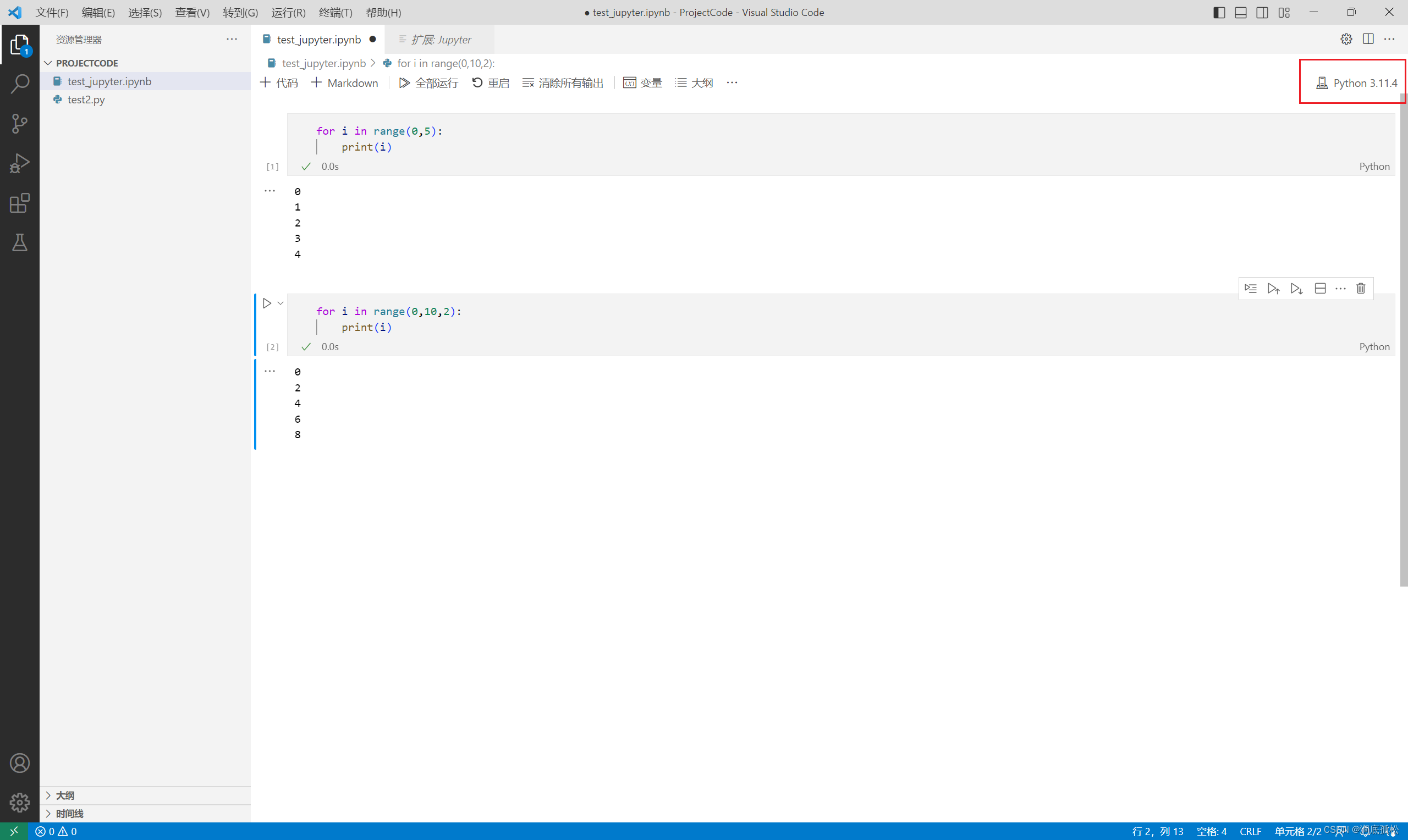This screenshot has width=1408, height=840.
Task: Open Source Control panel
Action: 20,123
